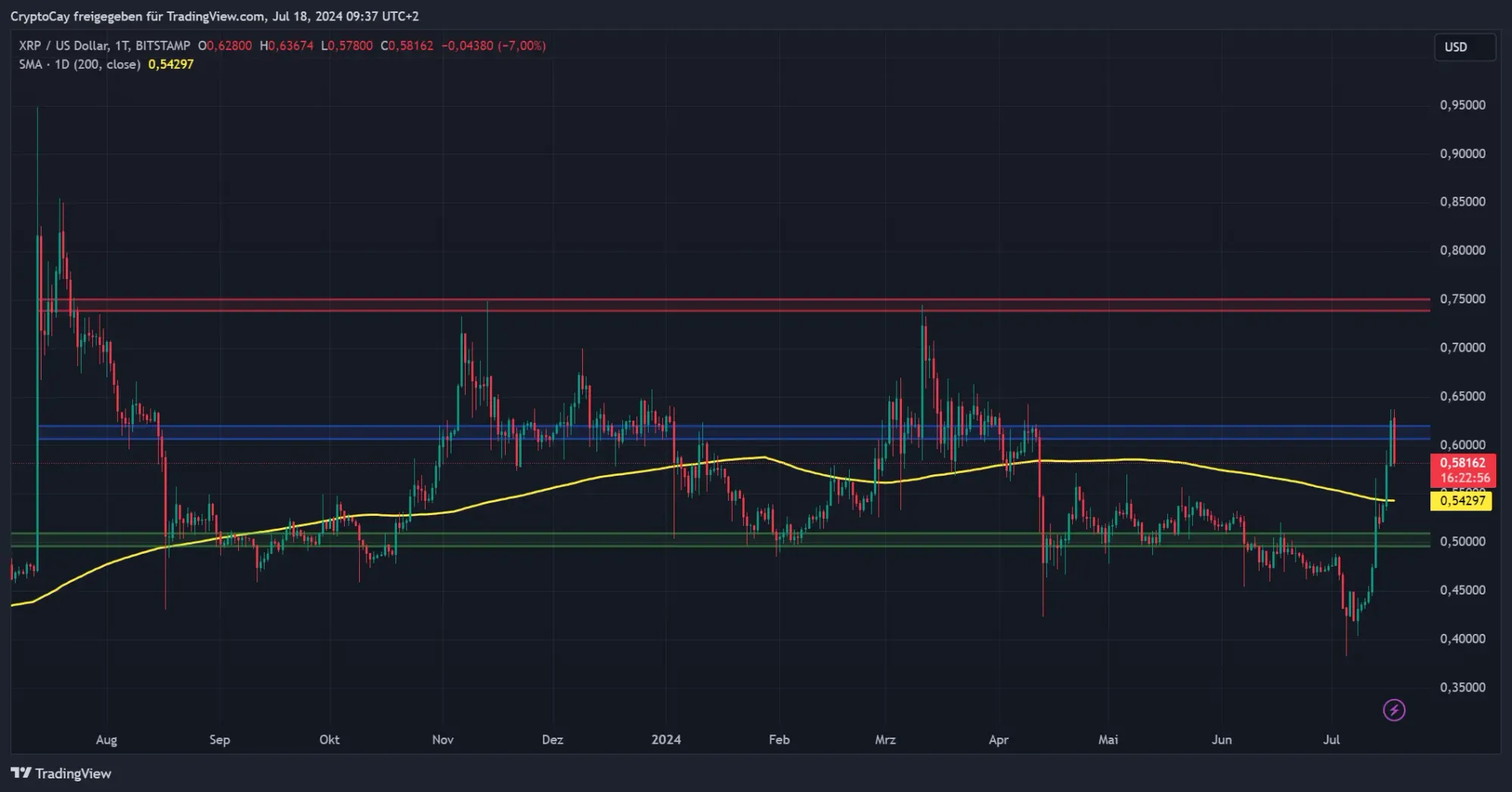The image size is (1512, 792).
Task: Click the Nov label on time axis
Action: [443, 740]
